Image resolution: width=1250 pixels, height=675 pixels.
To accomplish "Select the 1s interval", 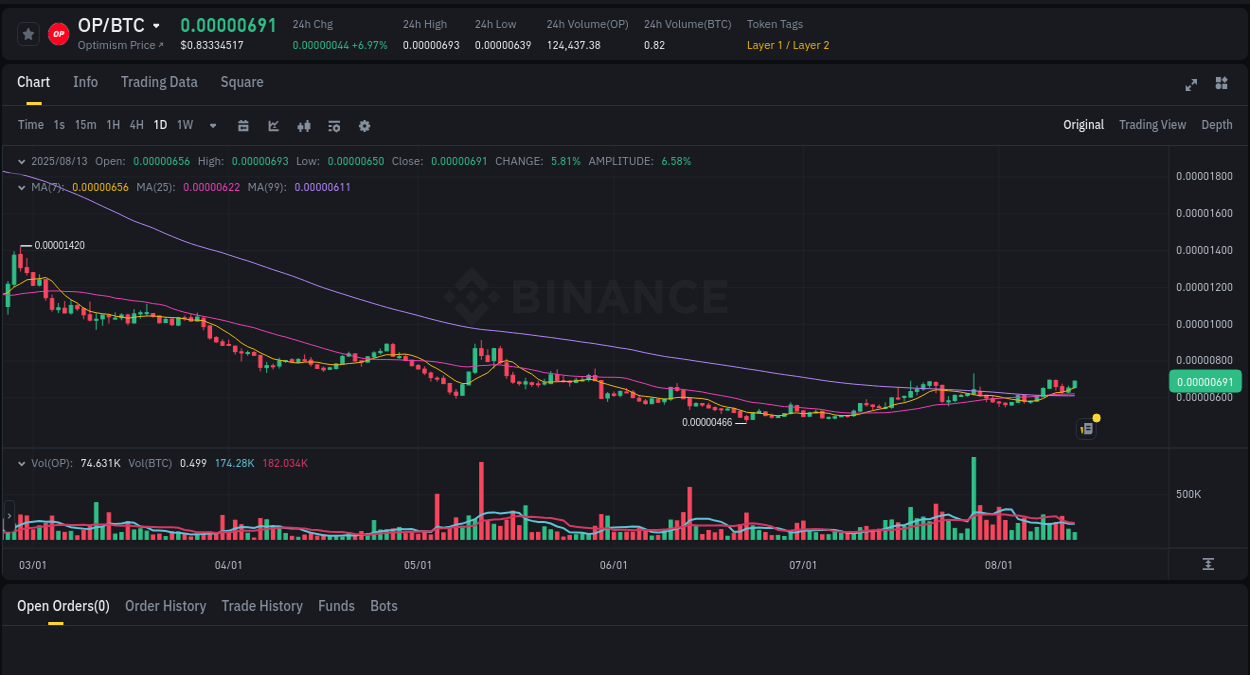I will point(59,125).
